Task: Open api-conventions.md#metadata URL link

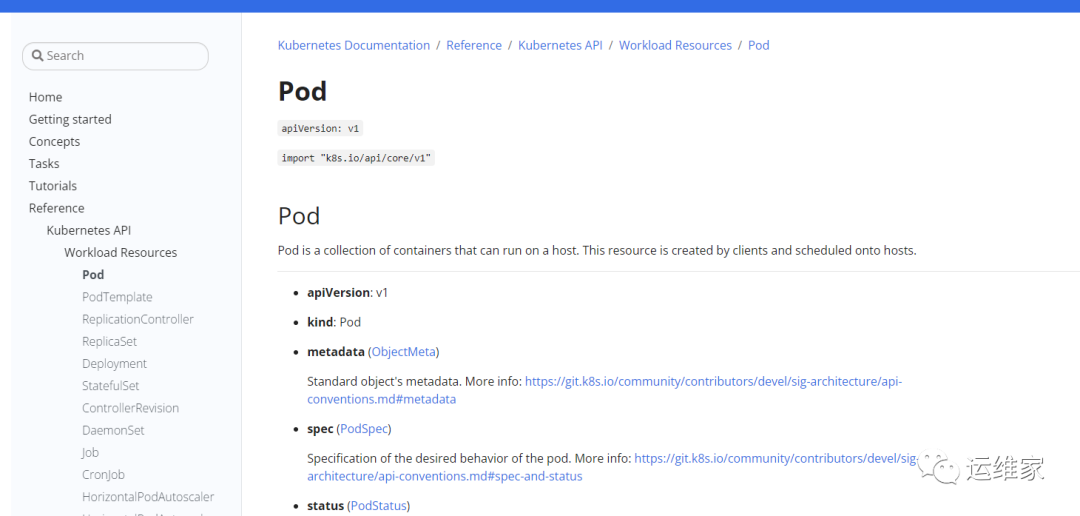Action: click(604, 390)
